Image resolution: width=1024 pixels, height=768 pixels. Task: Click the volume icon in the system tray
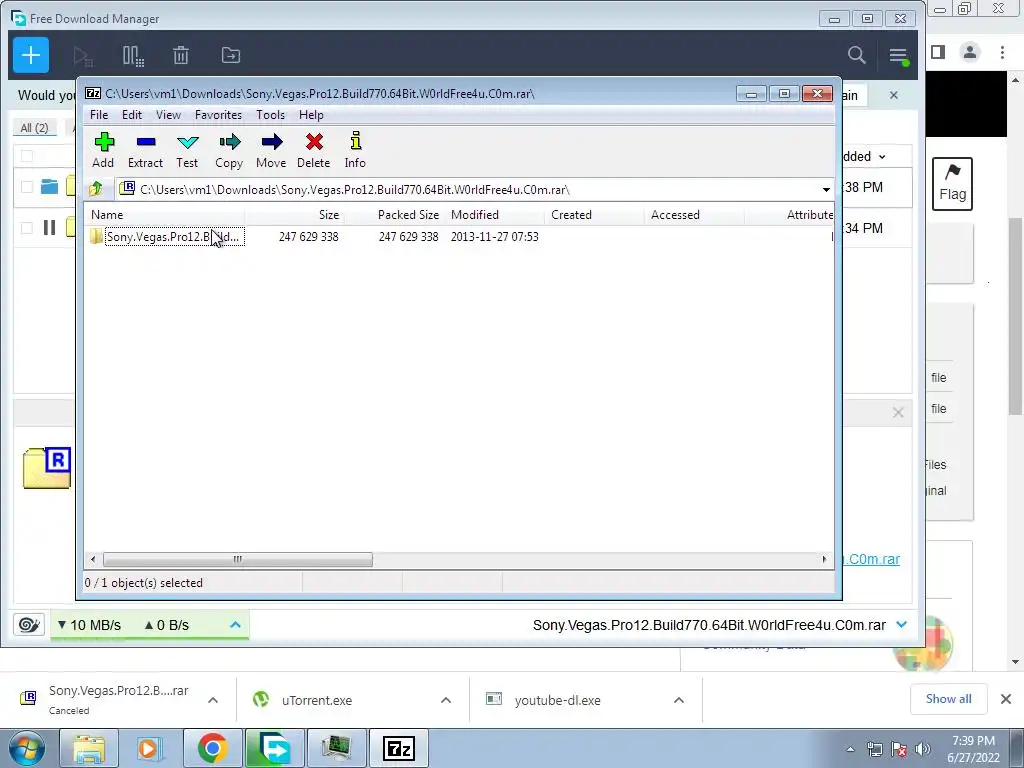pyautogui.click(x=922, y=749)
